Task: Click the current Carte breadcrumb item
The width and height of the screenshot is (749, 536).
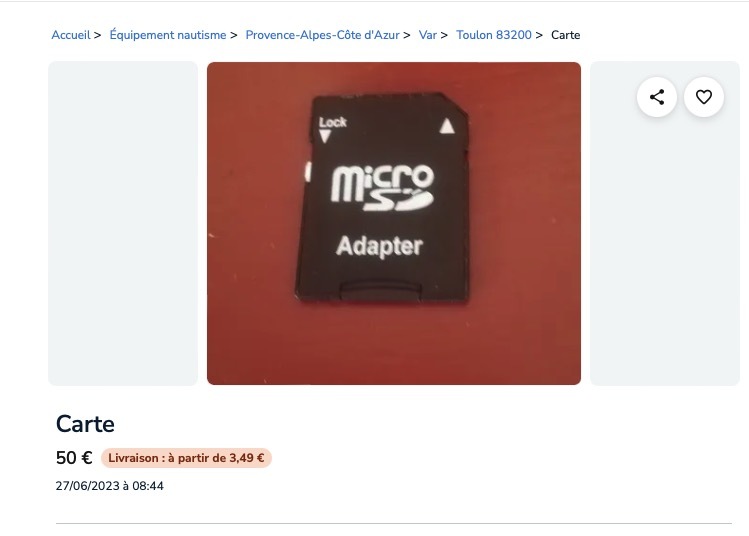Action: click(566, 35)
